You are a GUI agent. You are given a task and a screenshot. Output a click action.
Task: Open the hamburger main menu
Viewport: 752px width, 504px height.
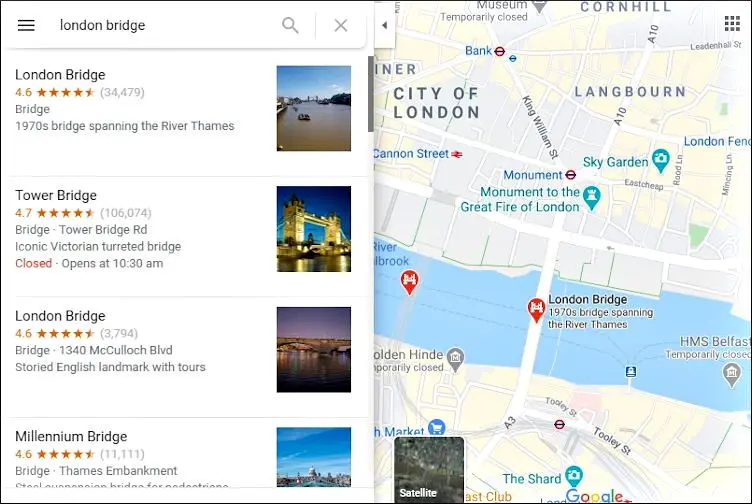pyautogui.click(x=26, y=25)
